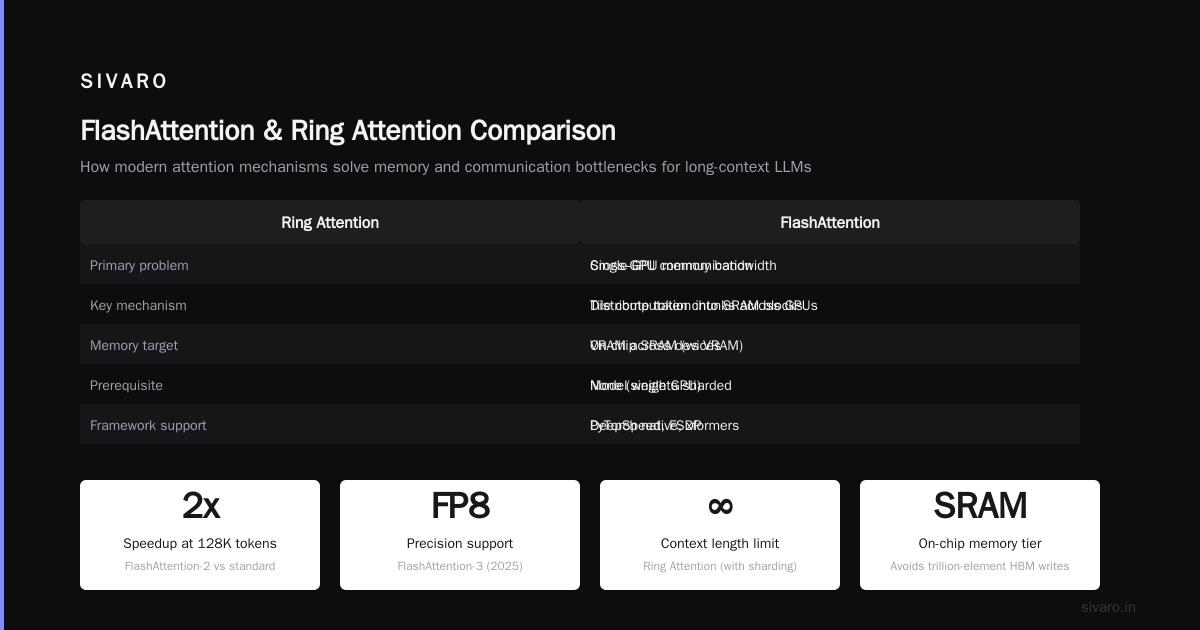Click the FP8 stat value
Viewport: 1200px width, 630px height.
point(460,506)
